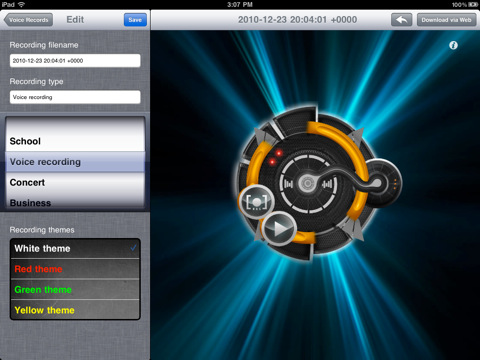Click Download via Web button
This screenshot has width=480, height=360.
[x=446, y=20]
